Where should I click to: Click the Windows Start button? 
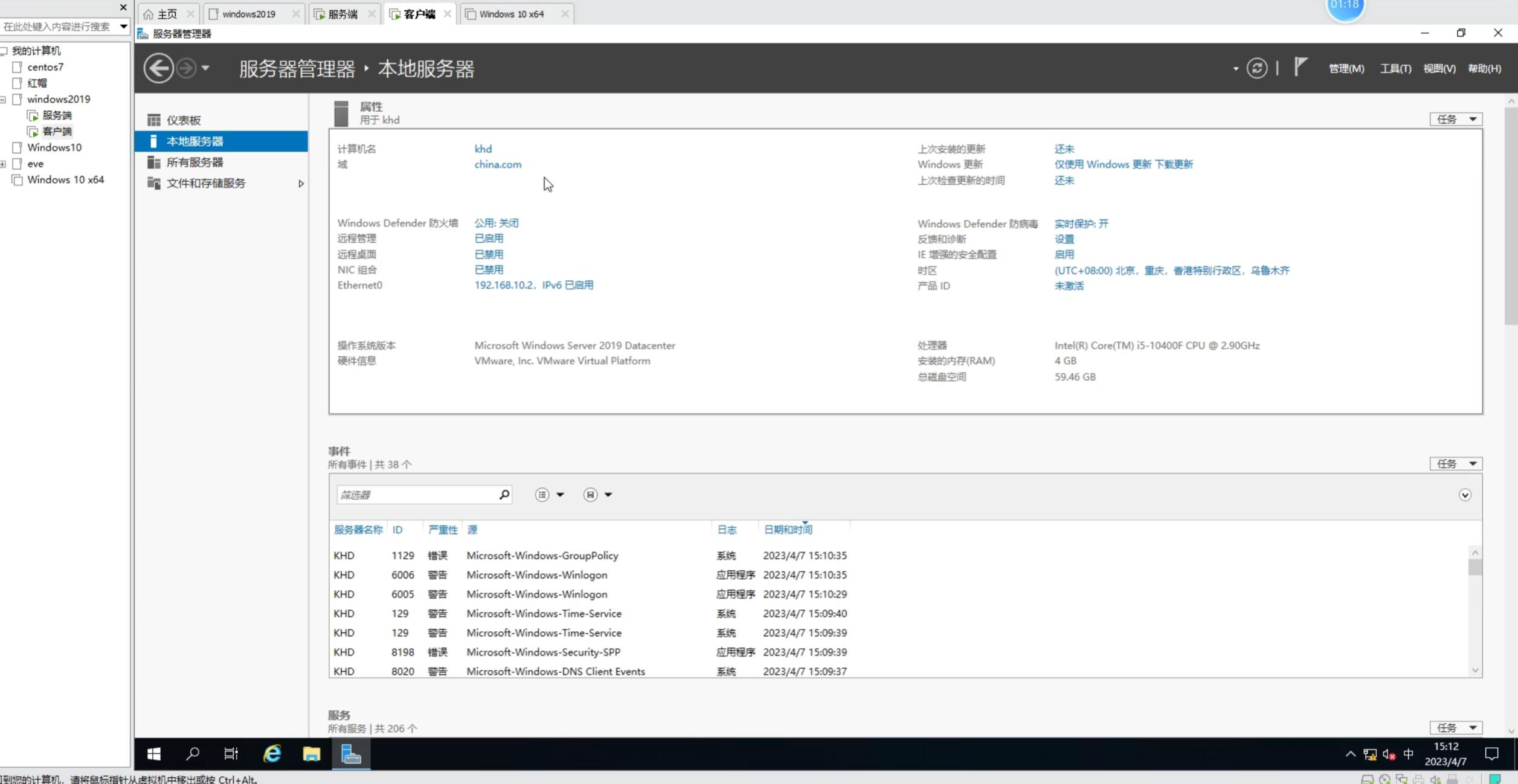(154, 753)
